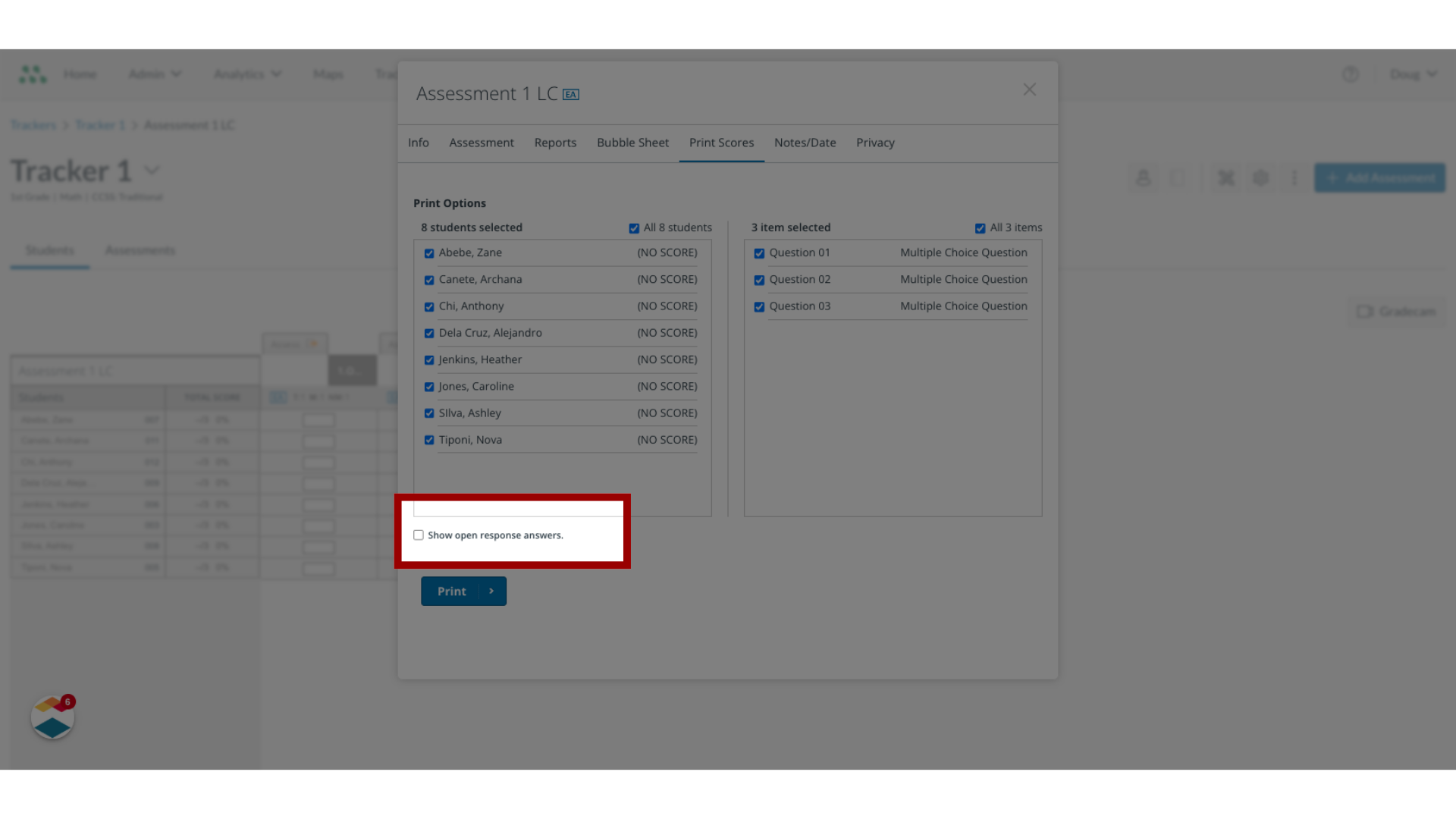Click the EA badge next to title
1456x819 pixels.
[570, 95]
